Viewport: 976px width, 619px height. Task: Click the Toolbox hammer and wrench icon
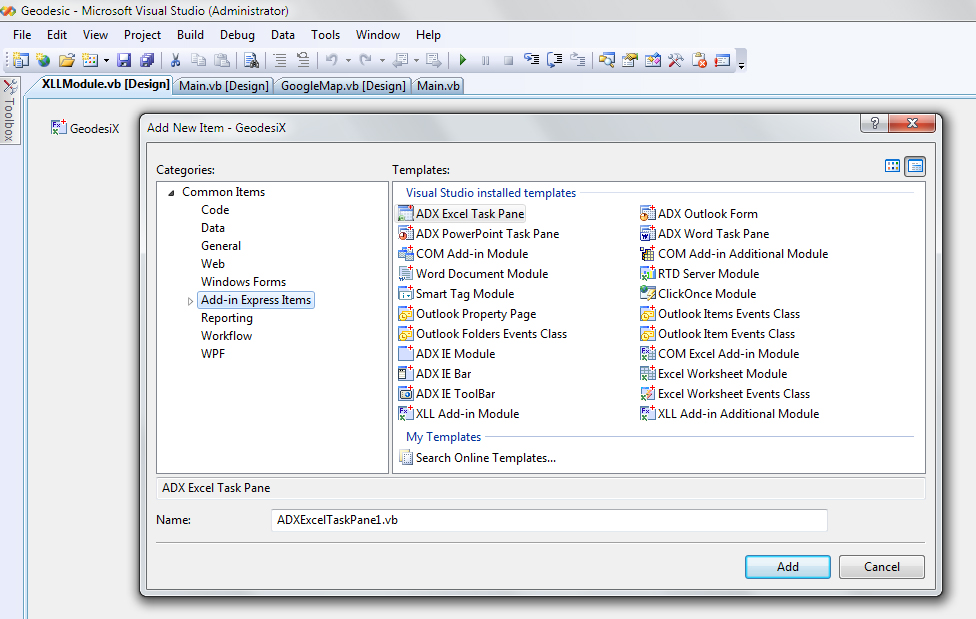pos(676,60)
